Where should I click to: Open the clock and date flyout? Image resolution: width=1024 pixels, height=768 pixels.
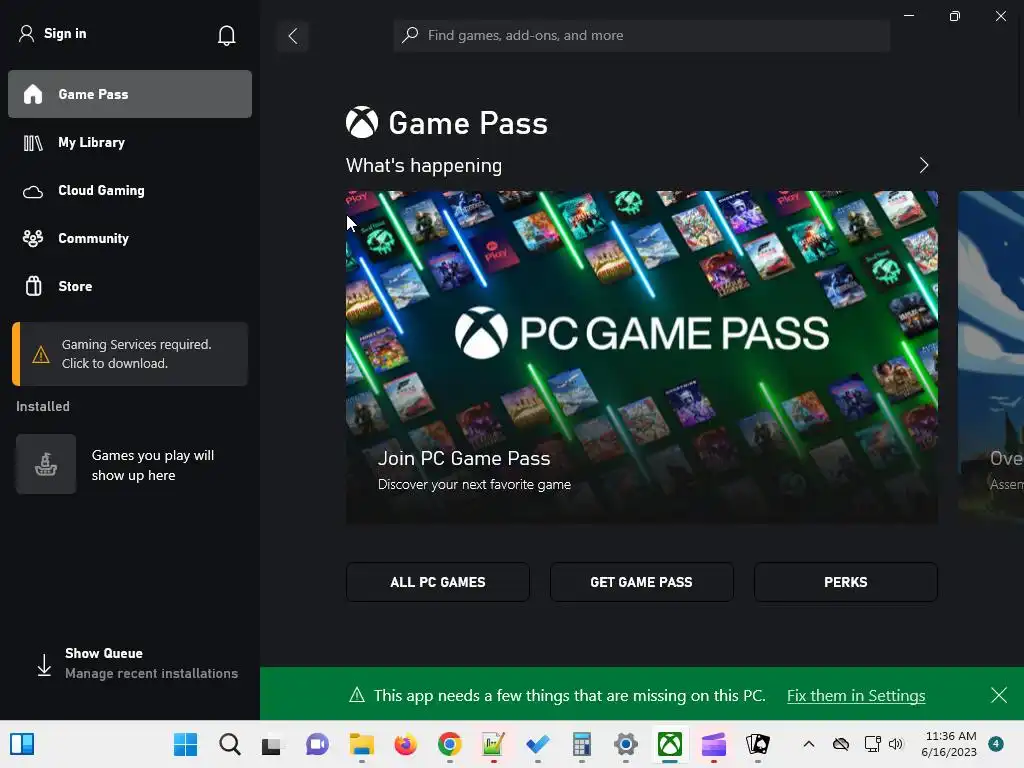949,744
